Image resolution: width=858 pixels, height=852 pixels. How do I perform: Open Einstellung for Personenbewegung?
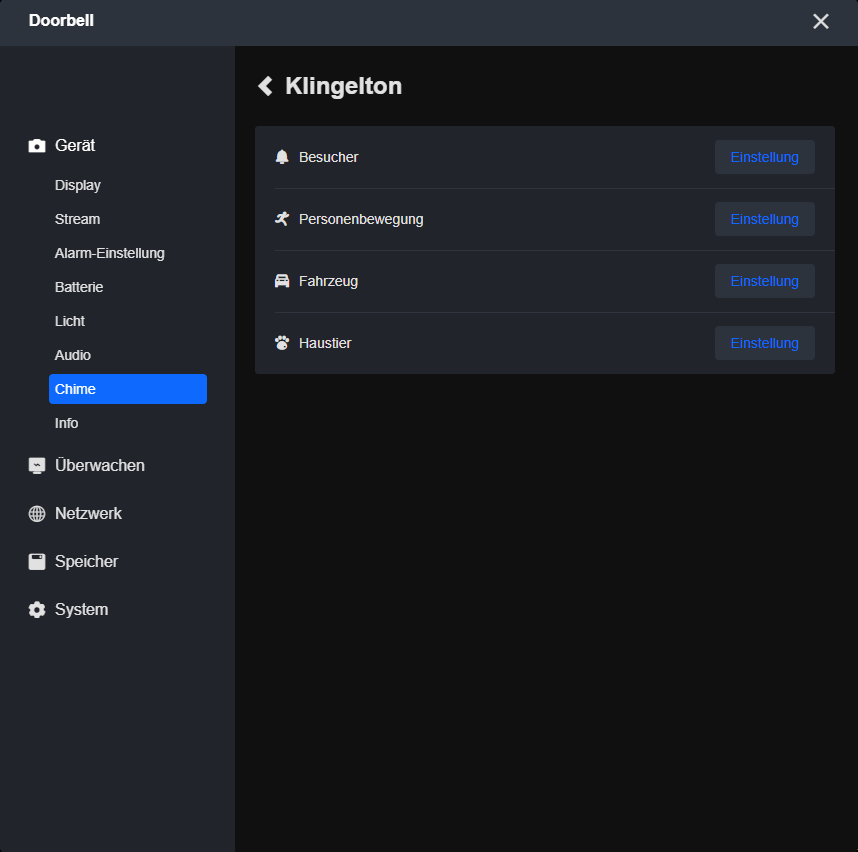tap(764, 219)
